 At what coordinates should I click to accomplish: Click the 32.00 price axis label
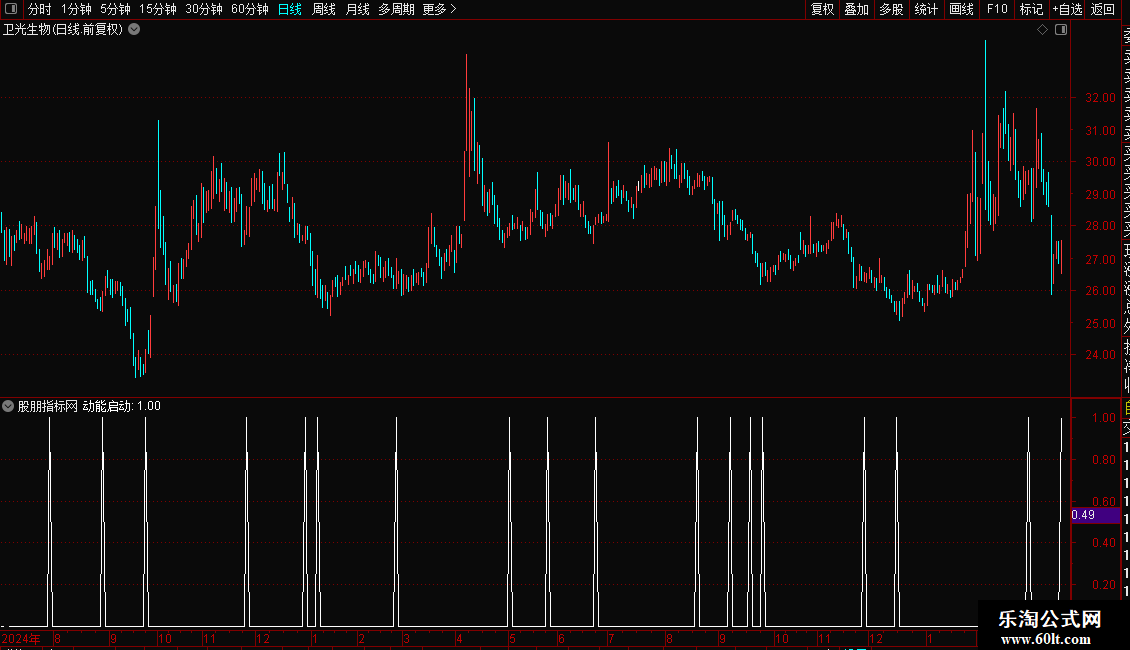click(x=1100, y=97)
